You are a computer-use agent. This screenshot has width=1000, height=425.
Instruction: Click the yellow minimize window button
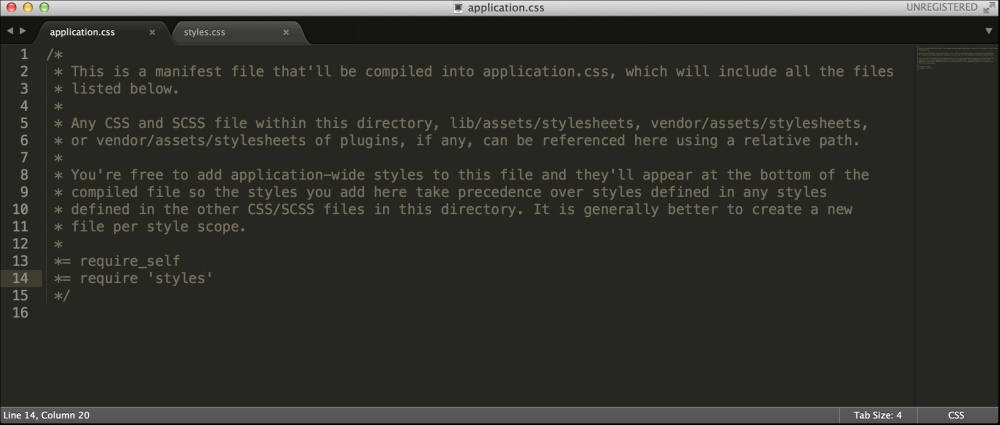29,8
